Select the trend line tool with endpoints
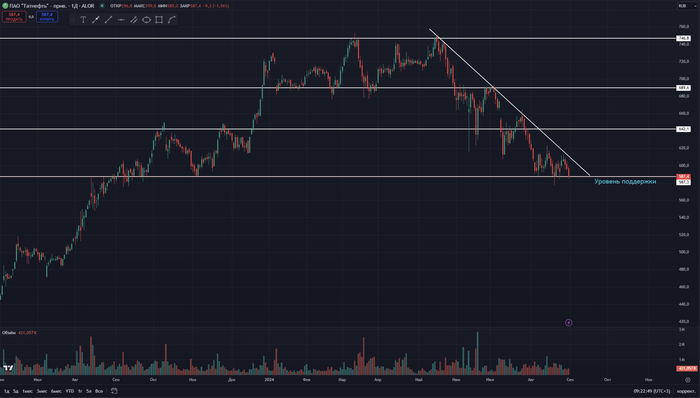The image size is (700, 398). point(96,20)
